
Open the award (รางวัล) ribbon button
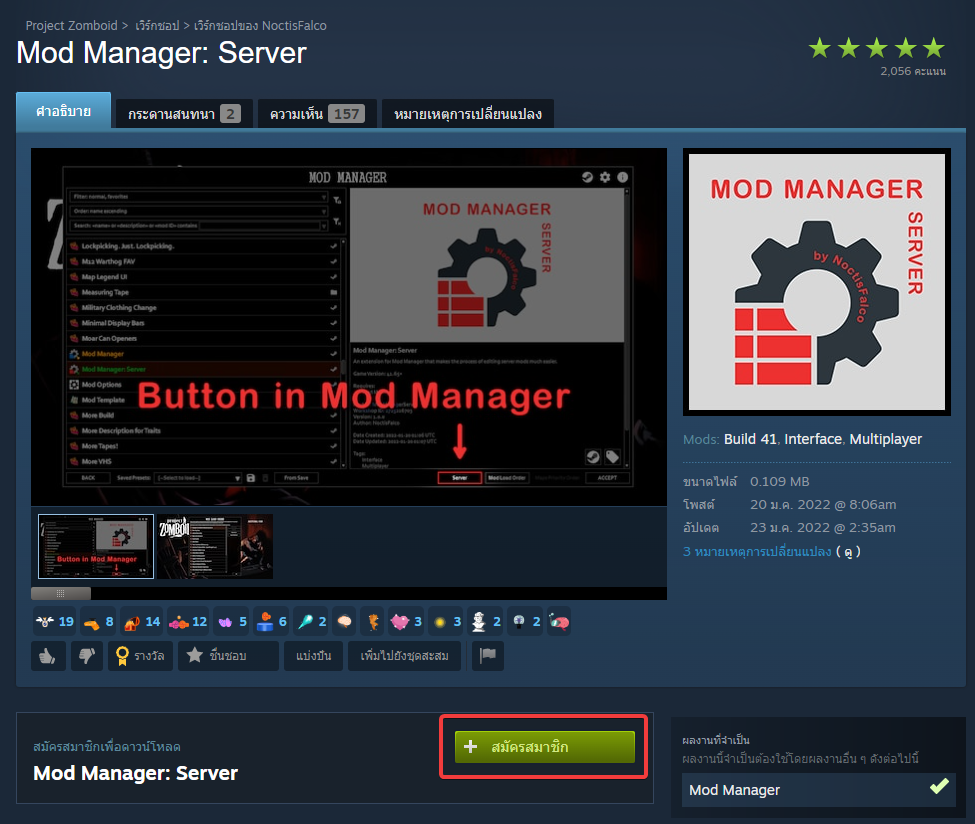pyautogui.click(x=141, y=655)
